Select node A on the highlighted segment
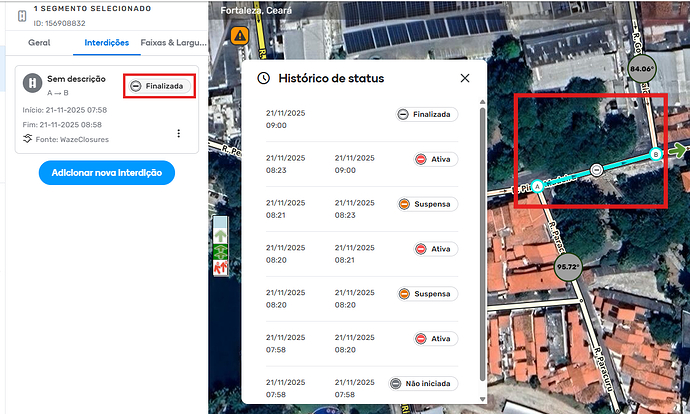 click(538, 186)
